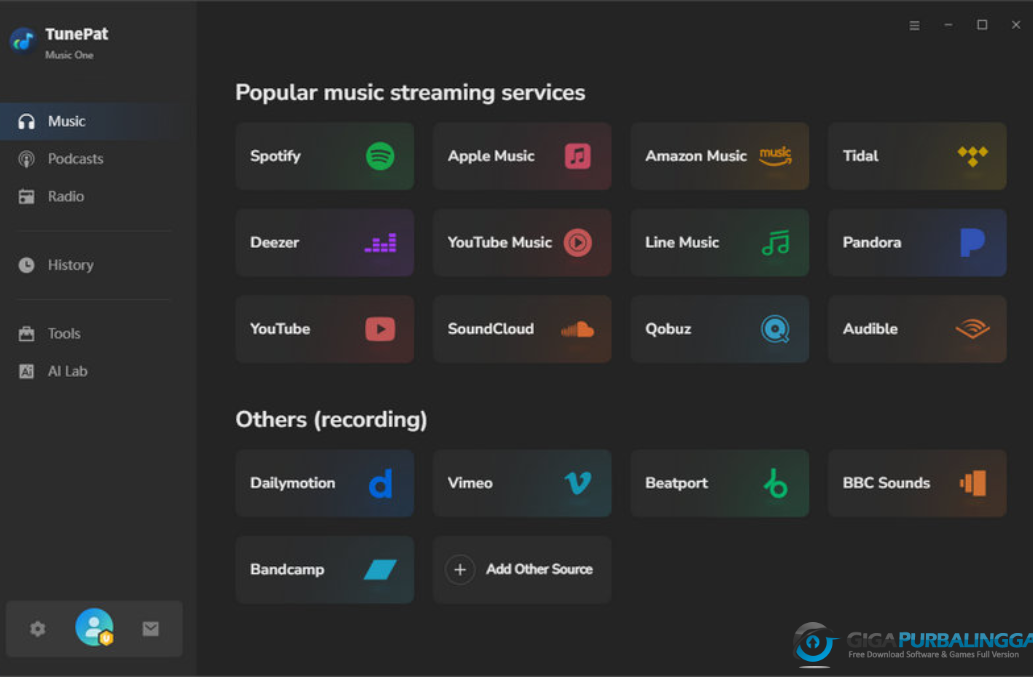1033x677 pixels.
Task: Click the podcast icon in the sidebar
Action: 26,159
